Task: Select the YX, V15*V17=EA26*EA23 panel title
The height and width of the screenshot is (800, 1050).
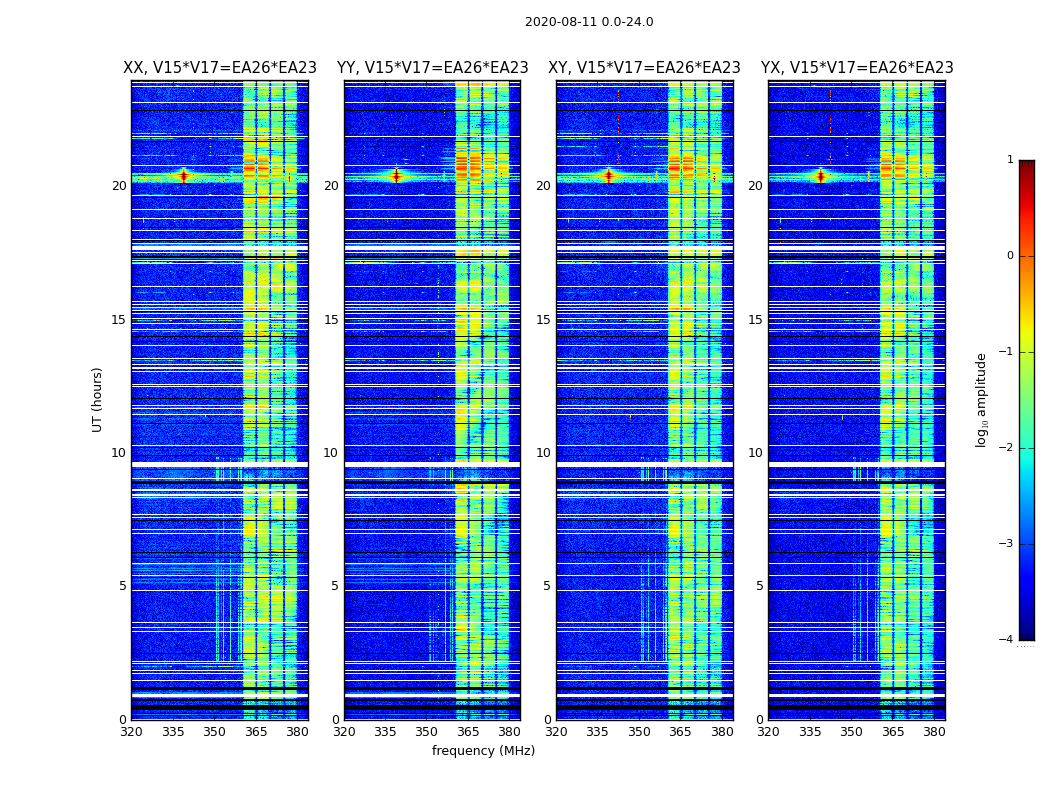Action: (x=857, y=68)
